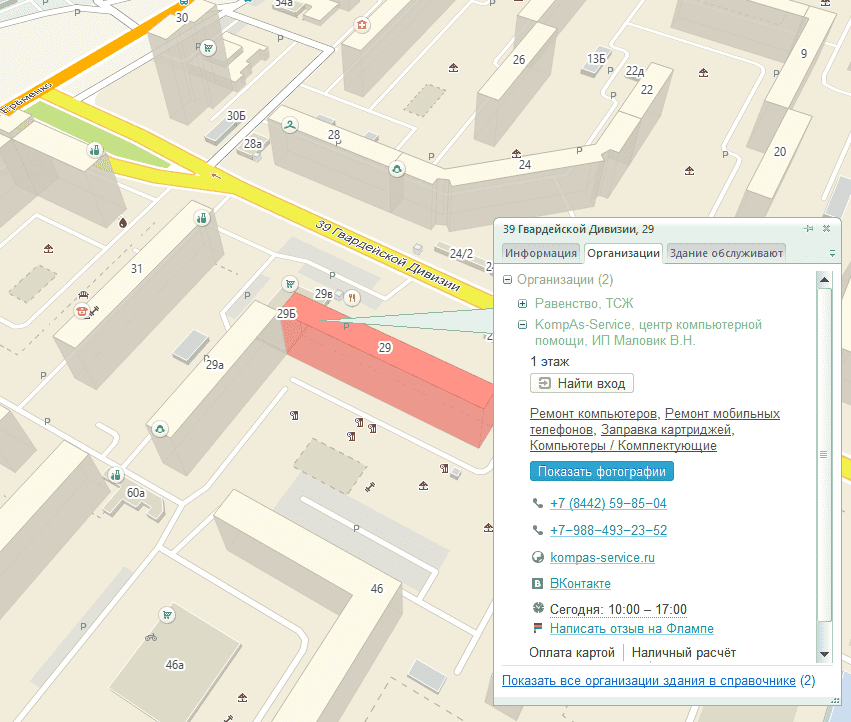Close the building info card

[x=827, y=229]
